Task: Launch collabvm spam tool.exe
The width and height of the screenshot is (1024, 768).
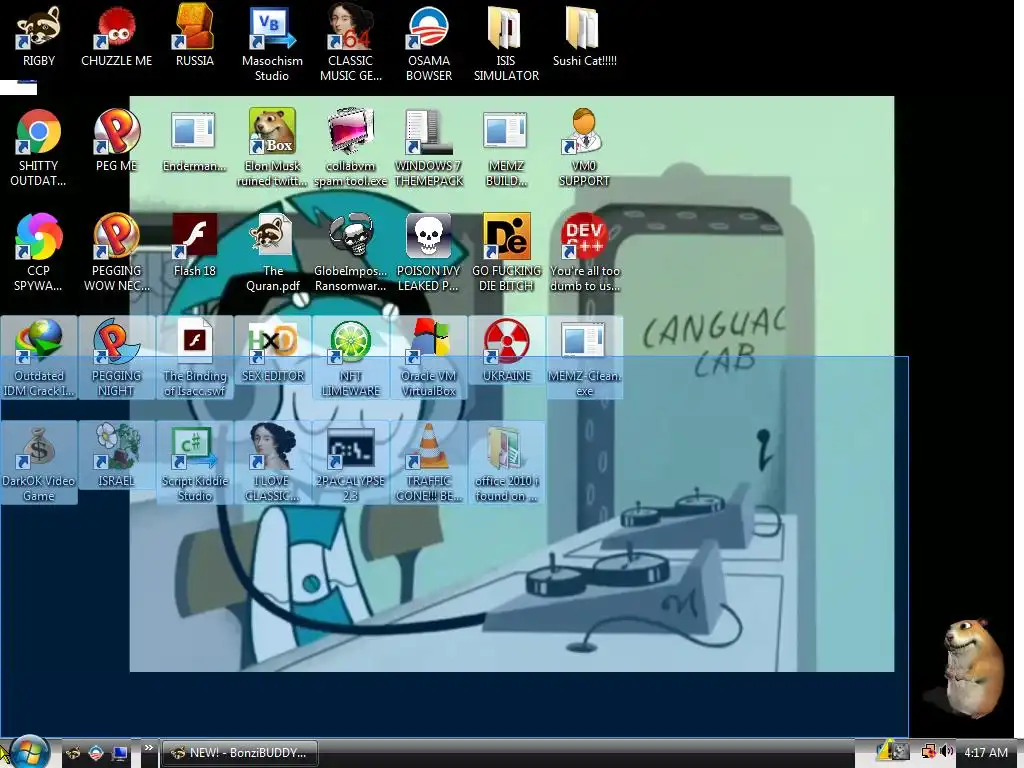Action: (351, 149)
